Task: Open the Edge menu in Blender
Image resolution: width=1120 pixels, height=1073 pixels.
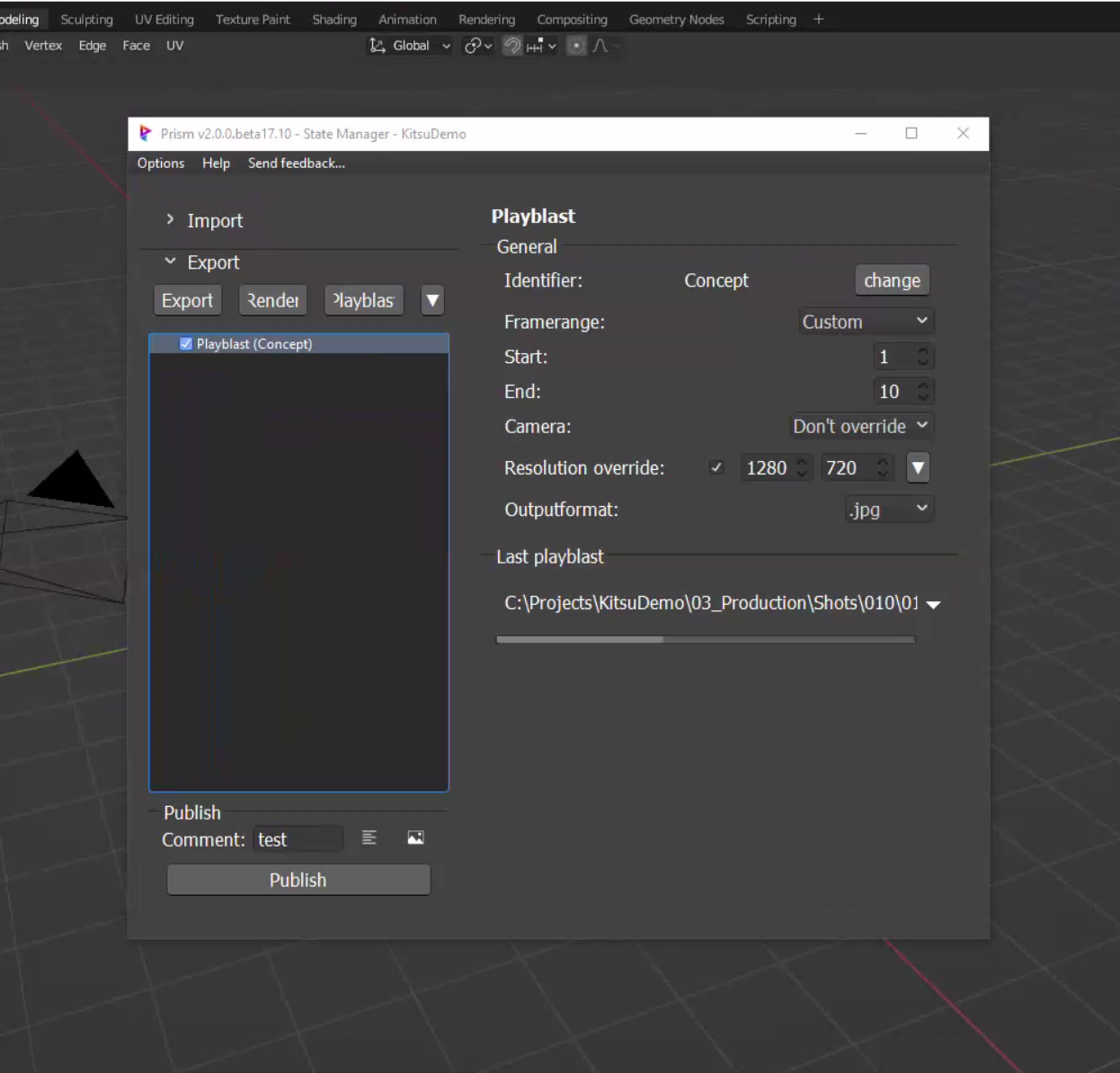Action: click(x=93, y=46)
